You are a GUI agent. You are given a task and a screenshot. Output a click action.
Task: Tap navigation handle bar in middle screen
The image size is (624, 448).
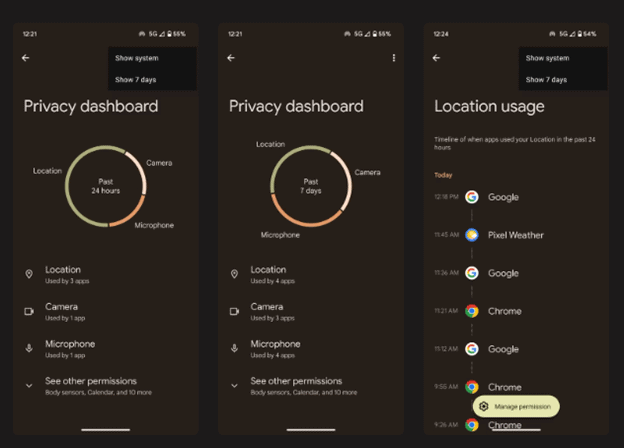pos(311,430)
